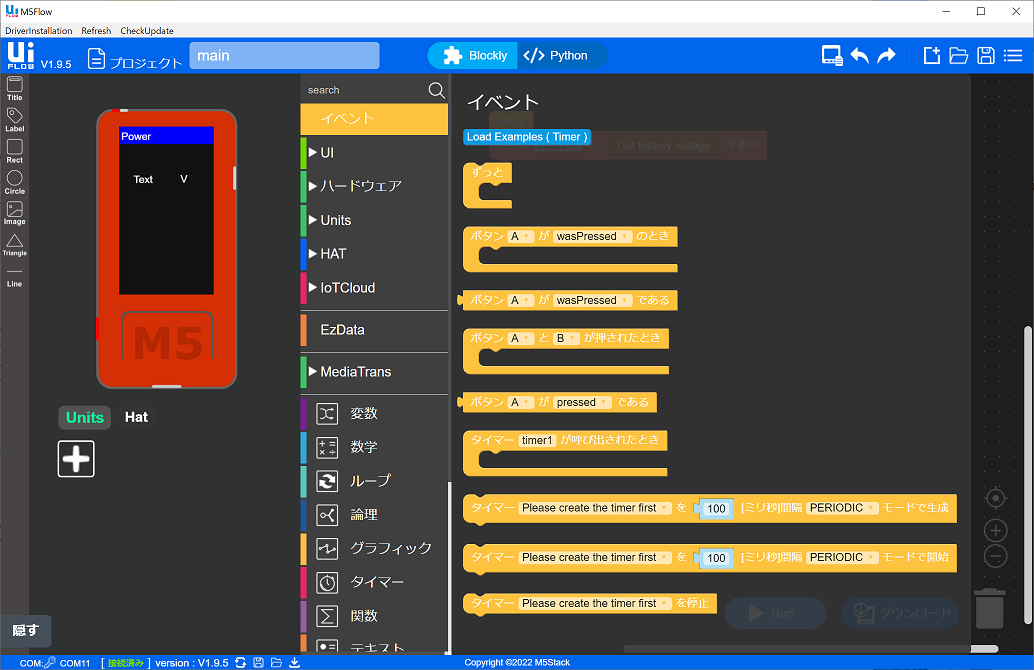Save the project with floppy icon
The image size is (1034, 670).
[986, 56]
